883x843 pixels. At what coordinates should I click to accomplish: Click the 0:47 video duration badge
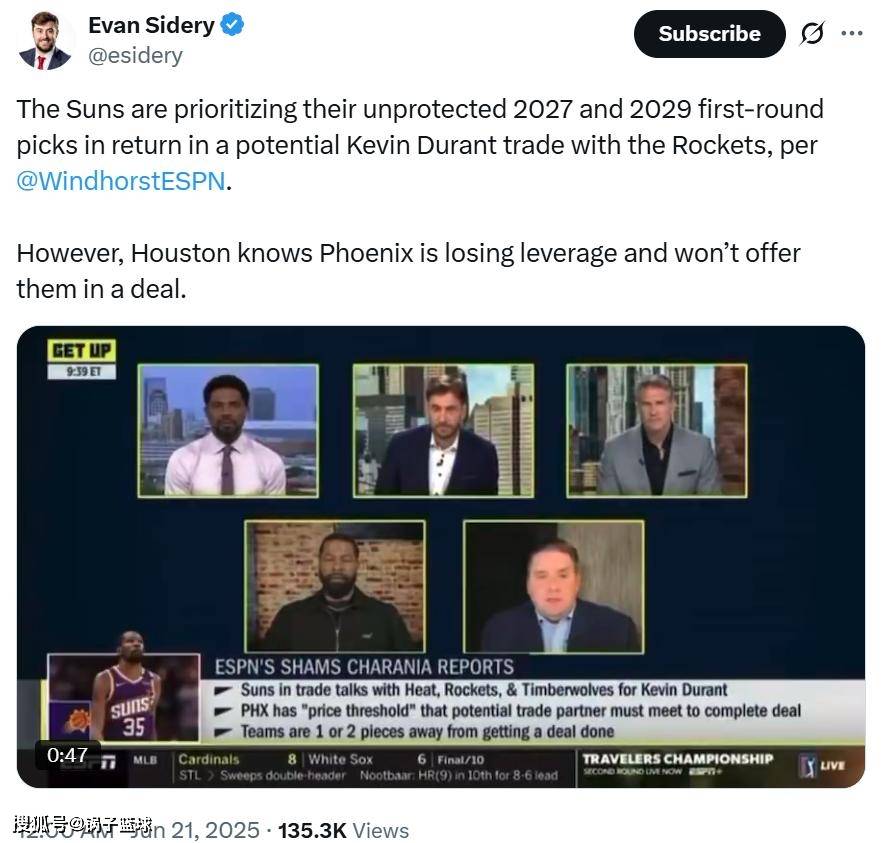[x=67, y=755]
